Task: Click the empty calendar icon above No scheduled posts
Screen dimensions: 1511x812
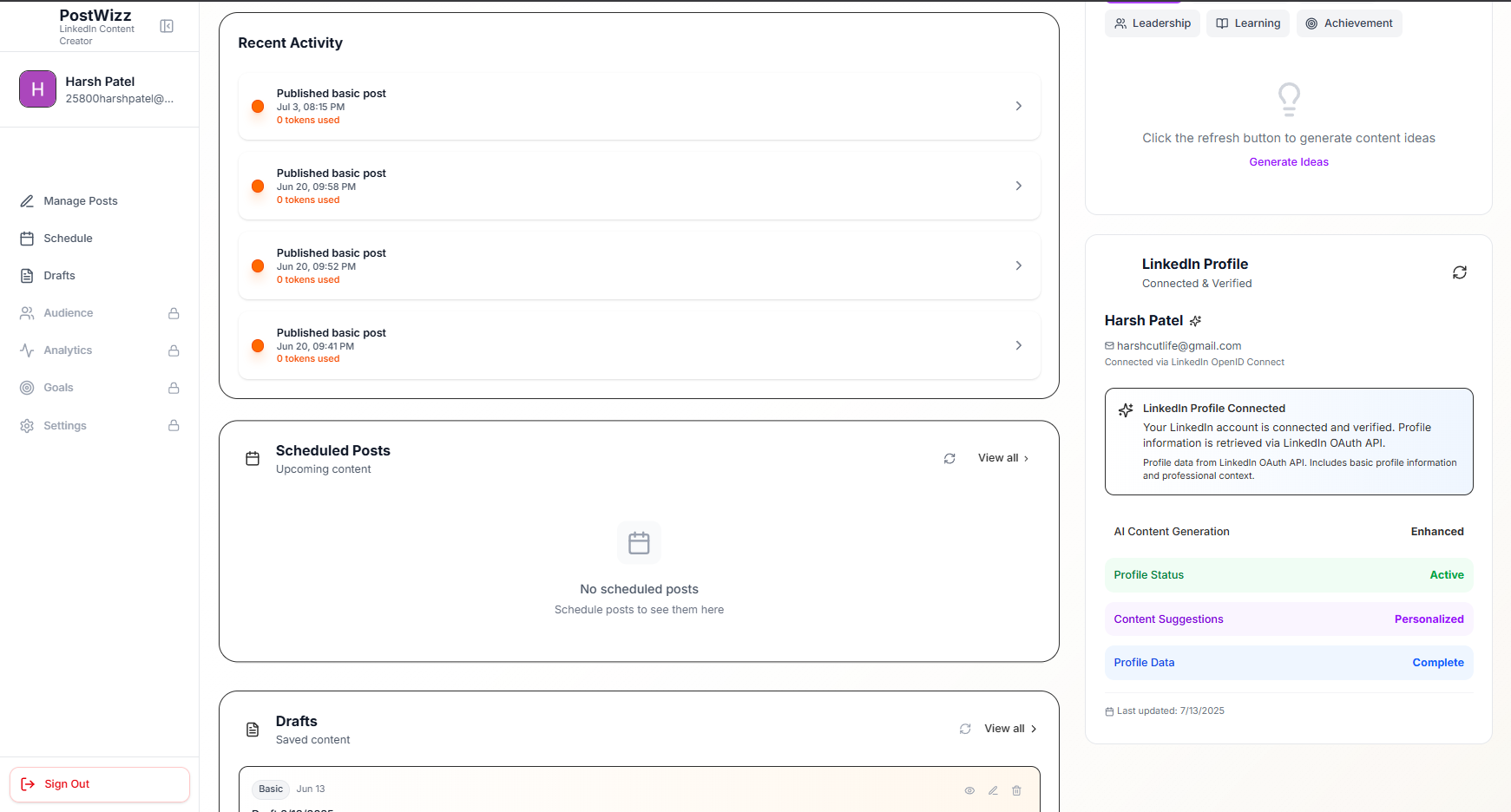Action: tap(639, 543)
